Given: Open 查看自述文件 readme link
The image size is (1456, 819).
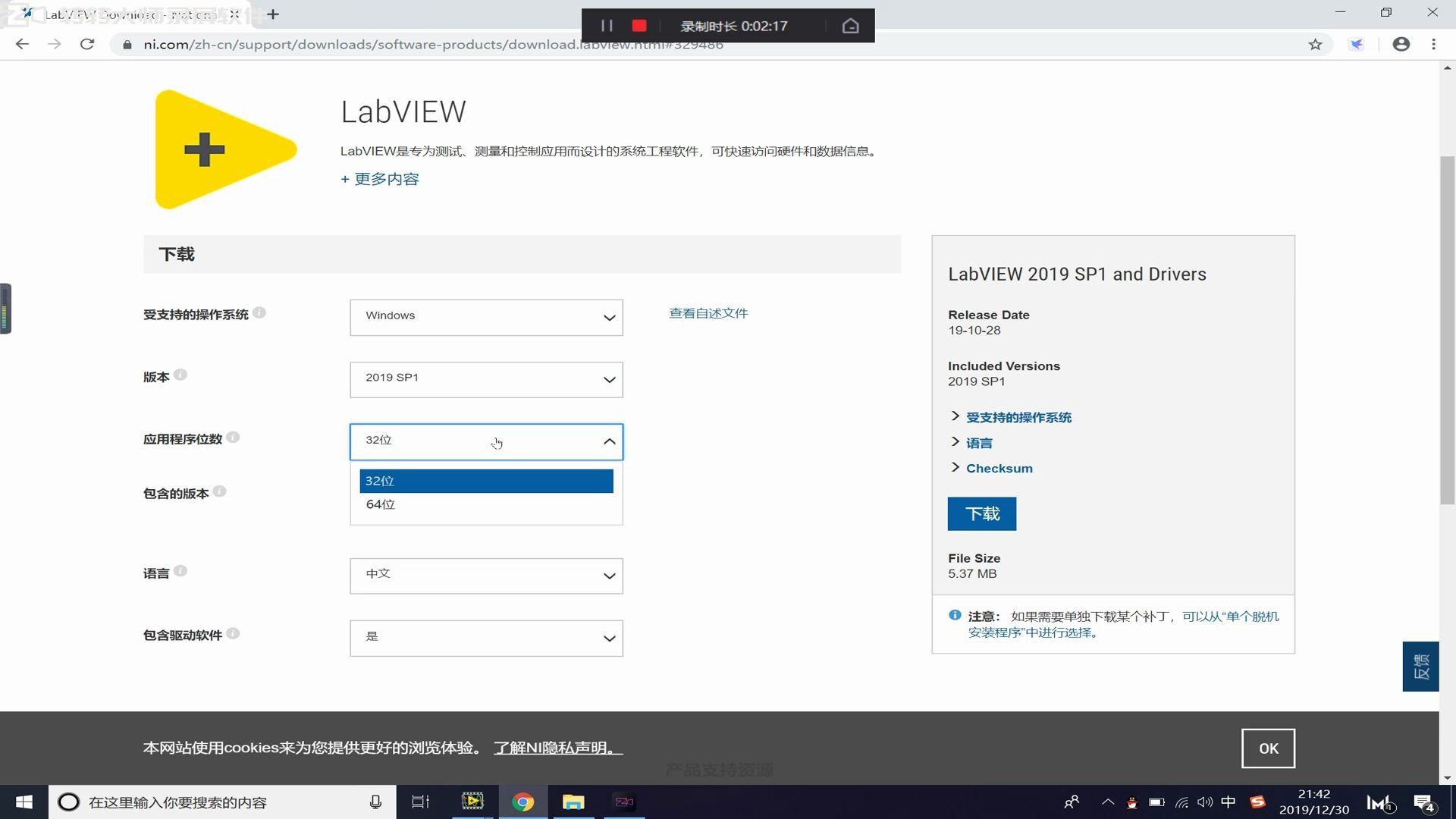Looking at the screenshot, I should [708, 313].
